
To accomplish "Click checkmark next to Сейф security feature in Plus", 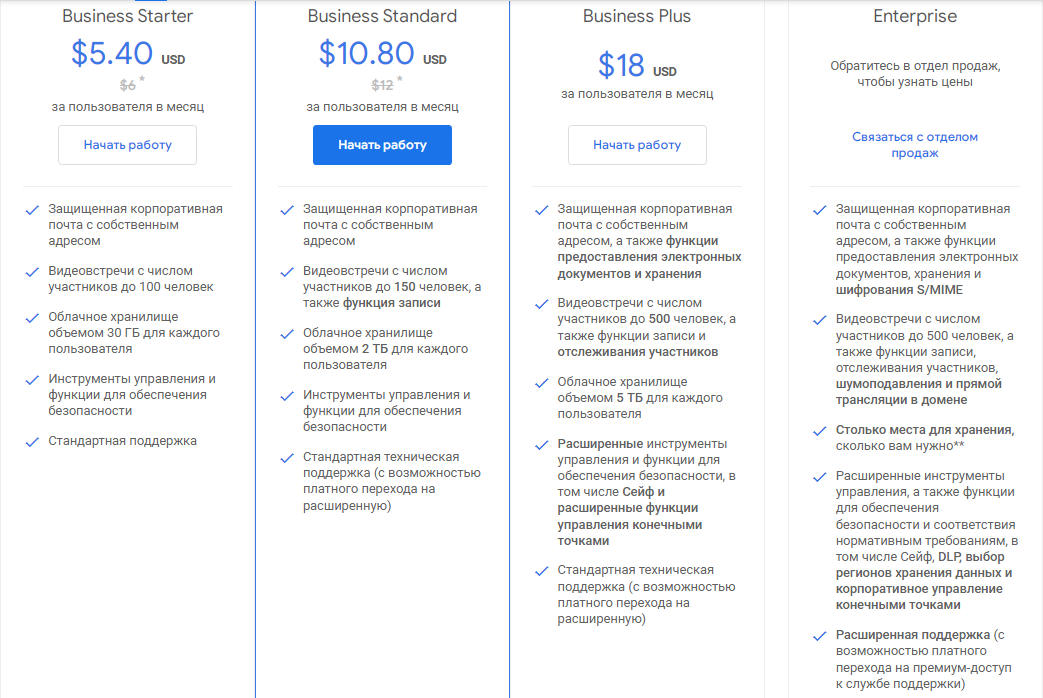I will [x=541, y=445].
